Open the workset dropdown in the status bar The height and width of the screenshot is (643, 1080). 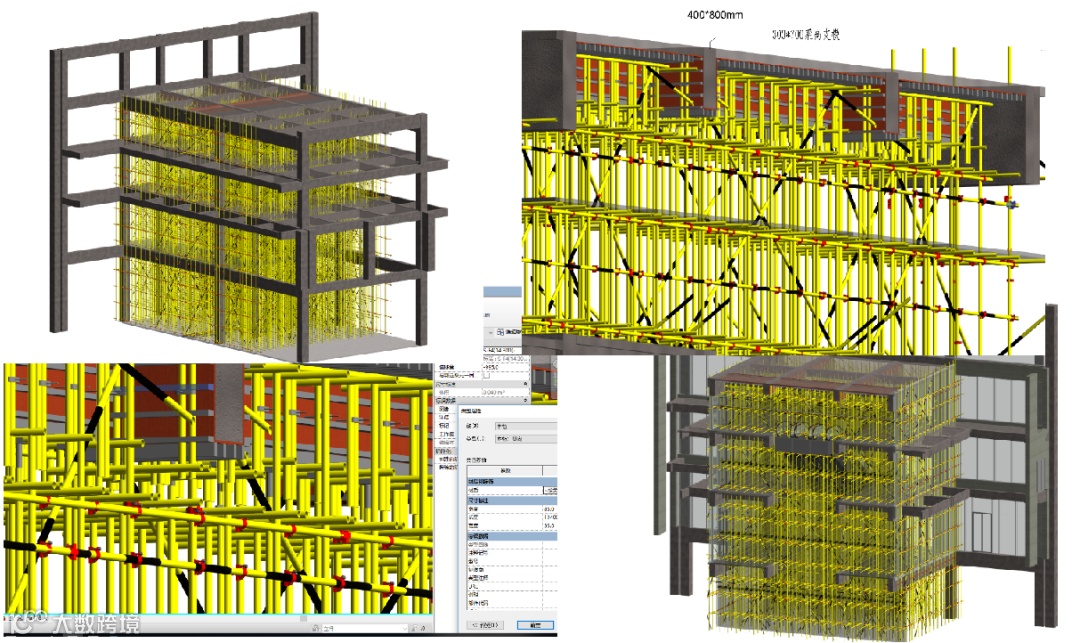[x=365, y=629]
